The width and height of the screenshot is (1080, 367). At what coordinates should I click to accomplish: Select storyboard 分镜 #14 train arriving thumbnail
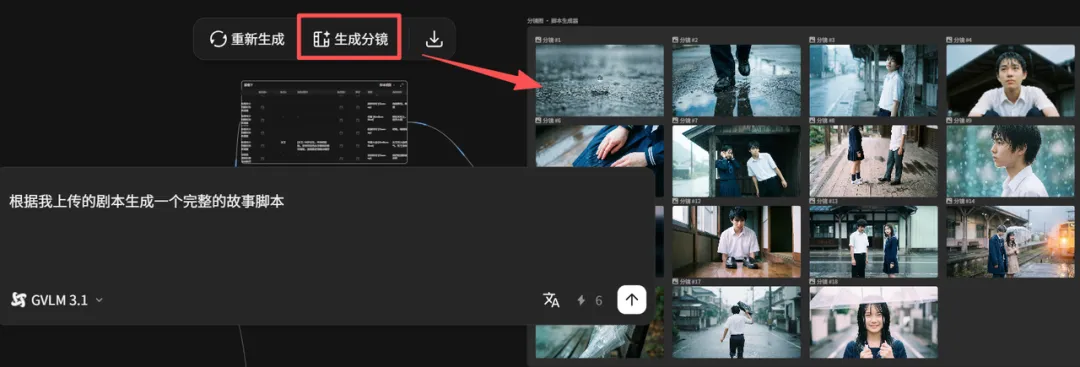tap(1010, 242)
